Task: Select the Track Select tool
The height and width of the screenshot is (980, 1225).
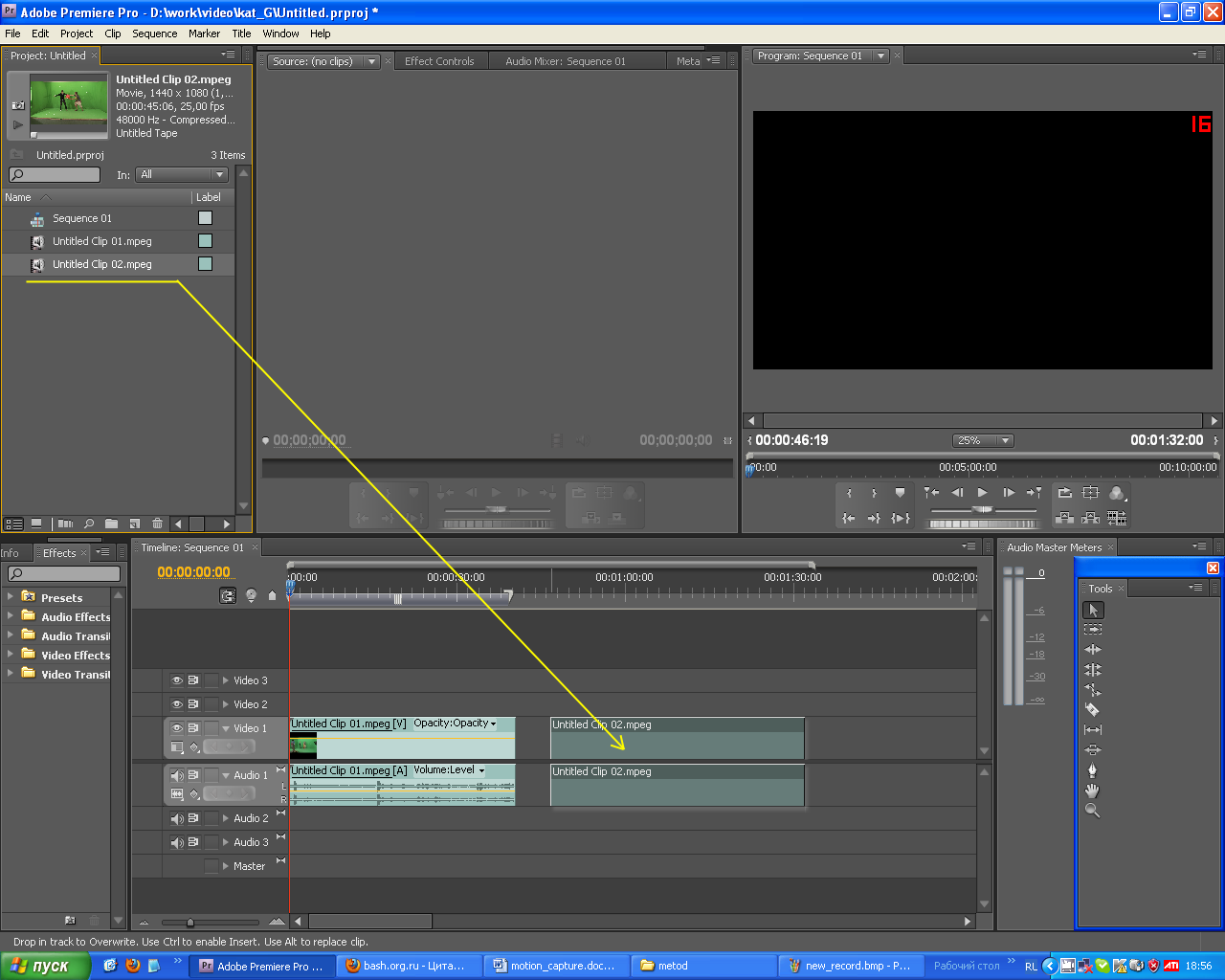Action: click(1093, 630)
